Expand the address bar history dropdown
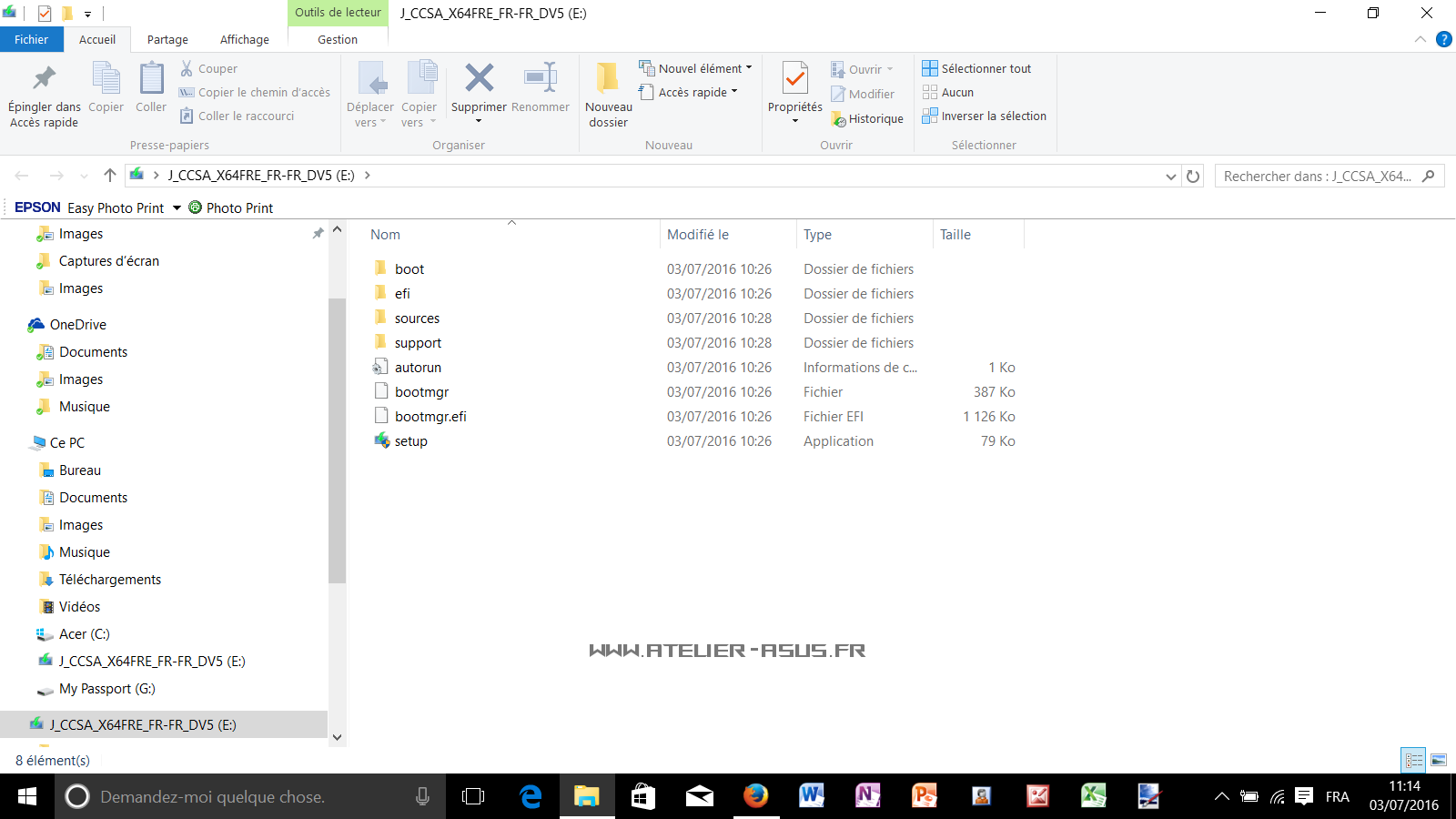This screenshot has width=1456, height=819. (x=1171, y=177)
